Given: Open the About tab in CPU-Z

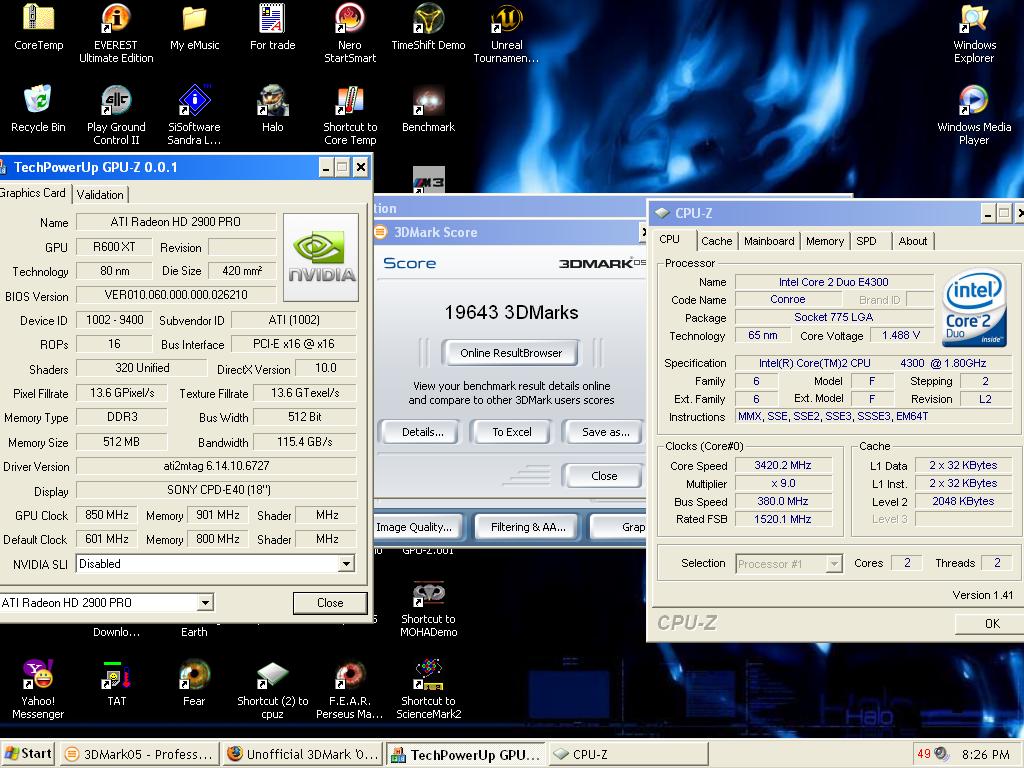Looking at the screenshot, I should 912,241.
